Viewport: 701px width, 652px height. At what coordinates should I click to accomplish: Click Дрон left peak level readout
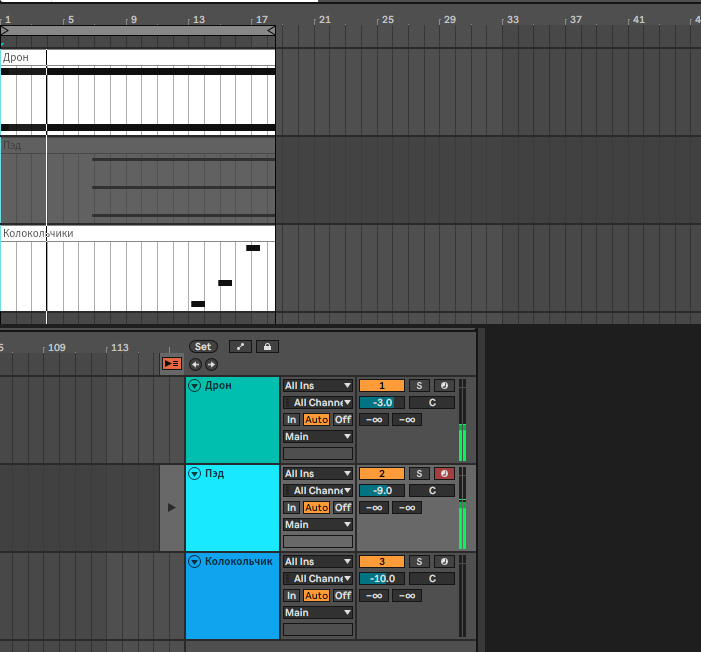coord(374,419)
